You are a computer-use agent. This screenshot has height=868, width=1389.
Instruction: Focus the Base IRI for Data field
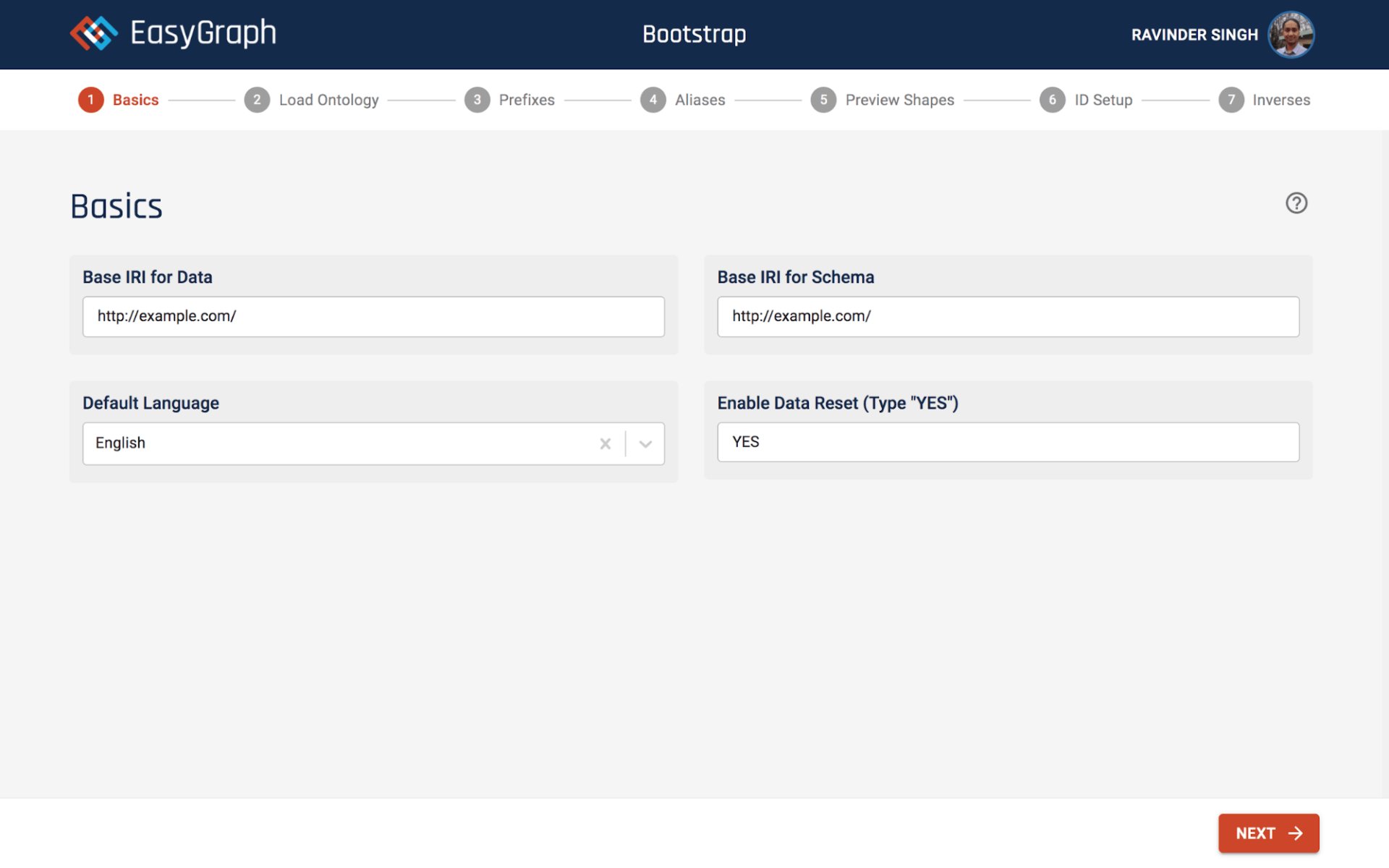[x=373, y=316]
